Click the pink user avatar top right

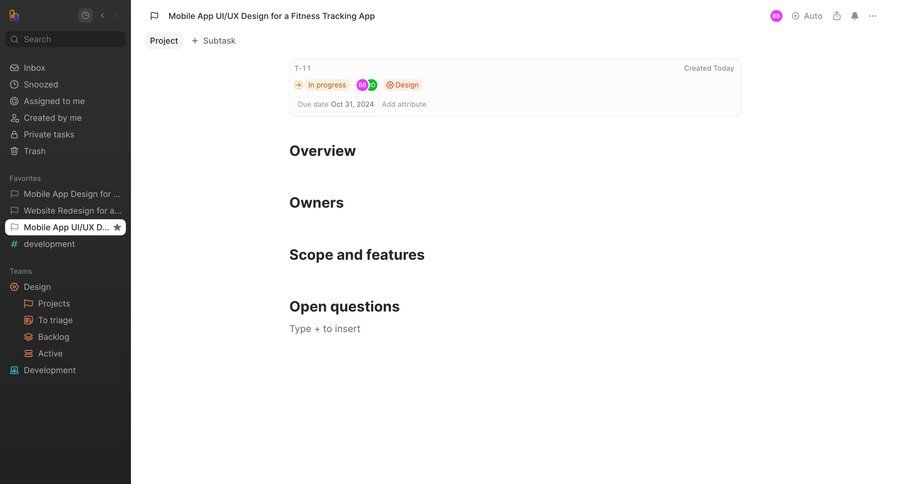[776, 16]
